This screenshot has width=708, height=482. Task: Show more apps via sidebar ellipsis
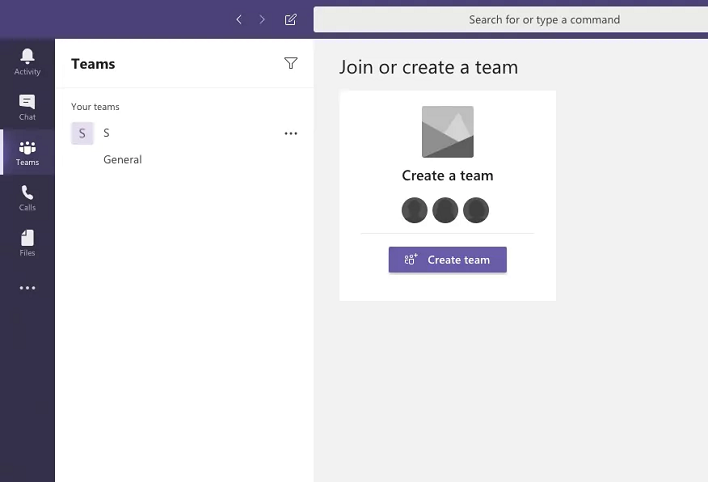[x=27, y=288]
